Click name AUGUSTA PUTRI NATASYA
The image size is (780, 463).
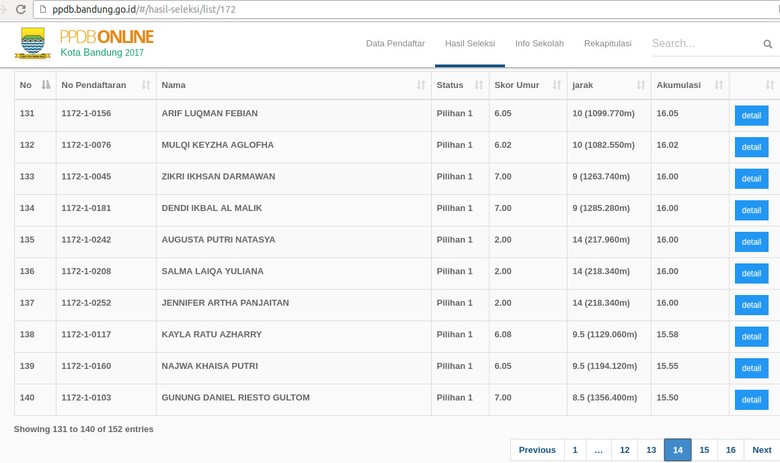point(218,240)
